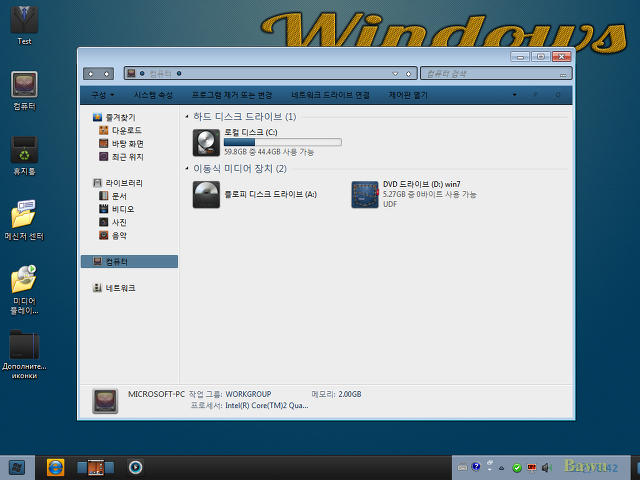The width and height of the screenshot is (640, 480).
Task: Select 라이브러리 in navigation pane
Action: (118, 183)
